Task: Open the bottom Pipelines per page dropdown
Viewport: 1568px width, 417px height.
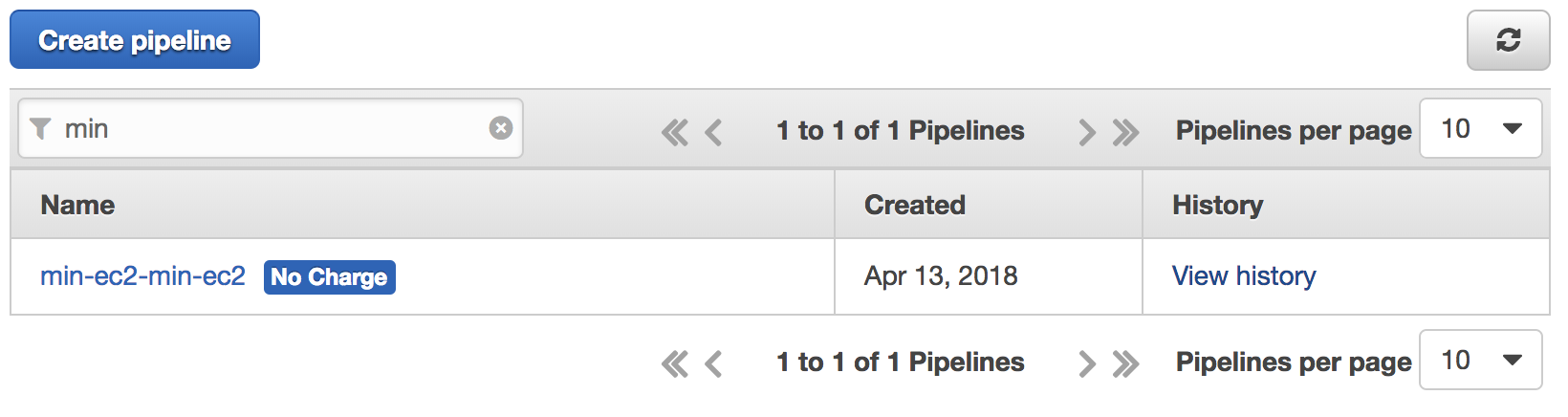Action: coord(1481,360)
